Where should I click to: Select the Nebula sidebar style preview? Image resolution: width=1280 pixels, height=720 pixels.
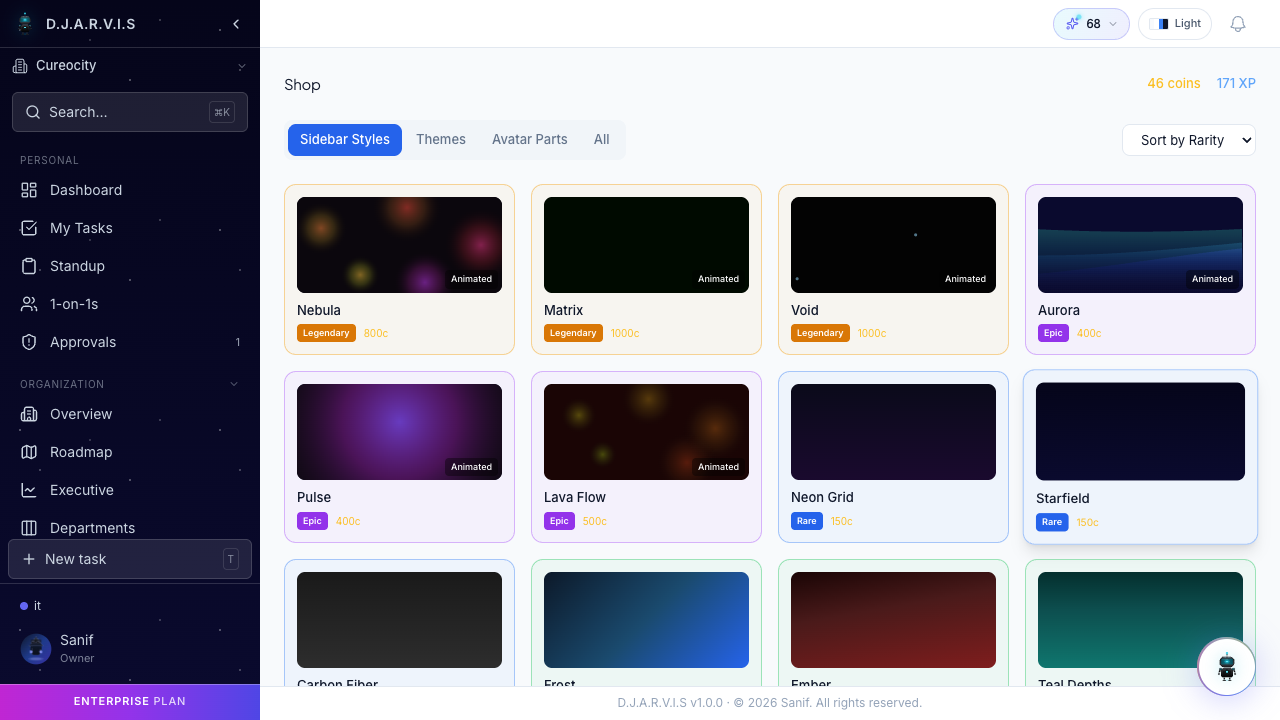[x=399, y=245]
